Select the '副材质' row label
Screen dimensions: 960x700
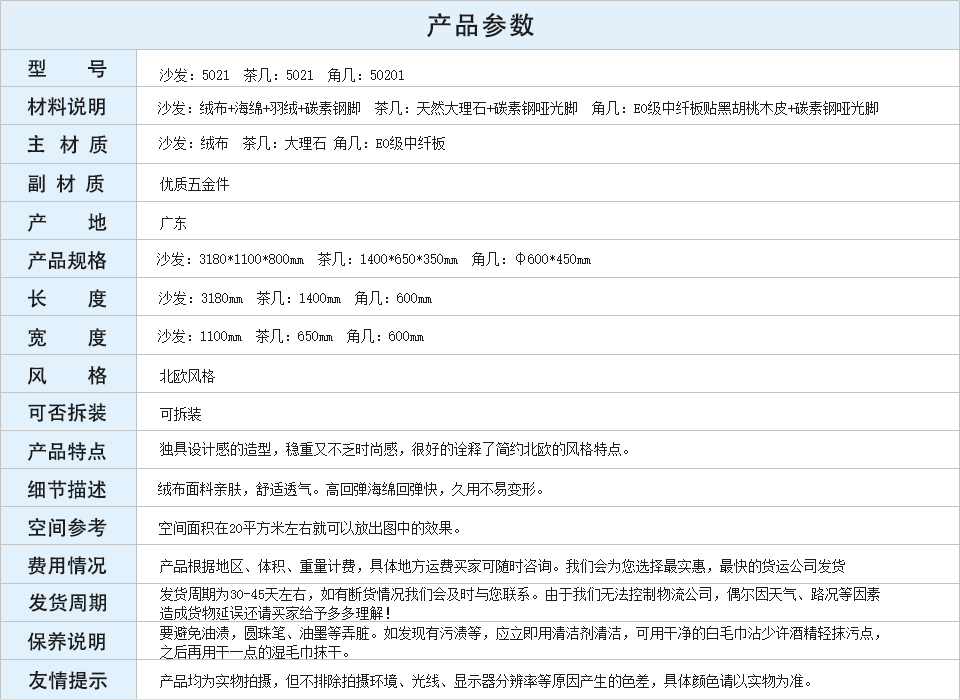point(67,183)
